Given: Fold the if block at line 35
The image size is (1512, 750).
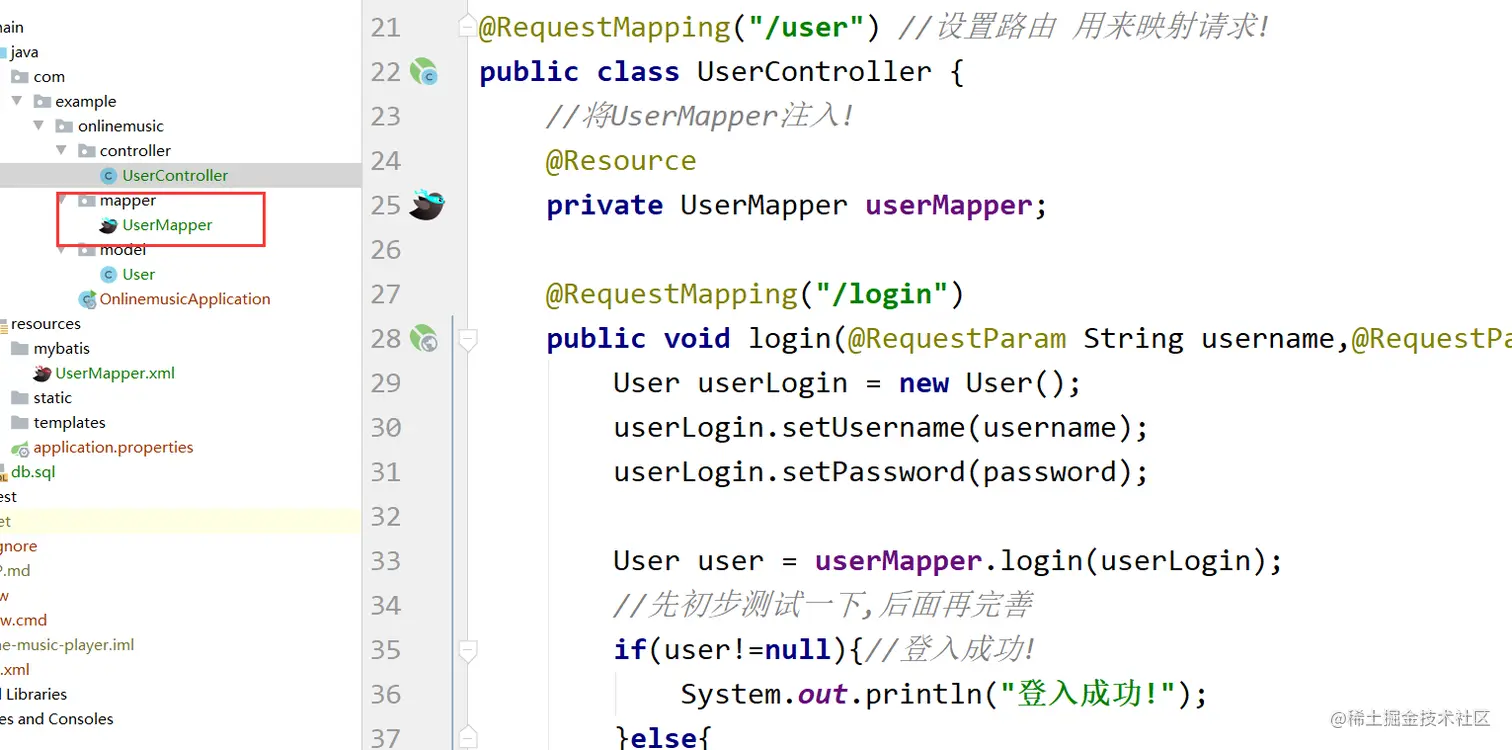Looking at the screenshot, I should pyautogui.click(x=467, y=650).
